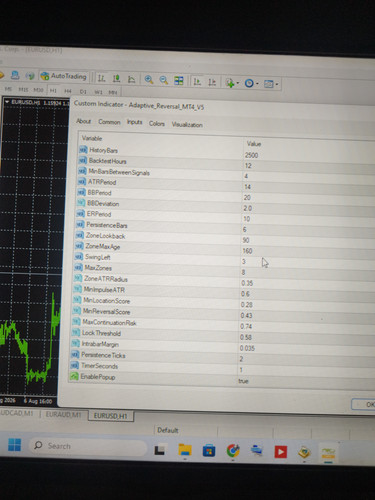Open the templates icon

(x=269, y=84)
